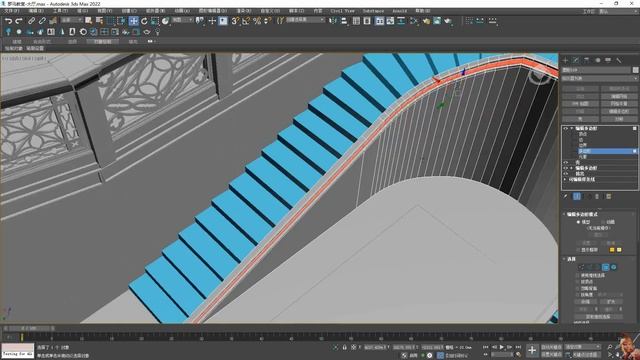Switch to the Create command panel tab
Image resolution: width=640 pixels, height=360 pixels.
[565, 60]
